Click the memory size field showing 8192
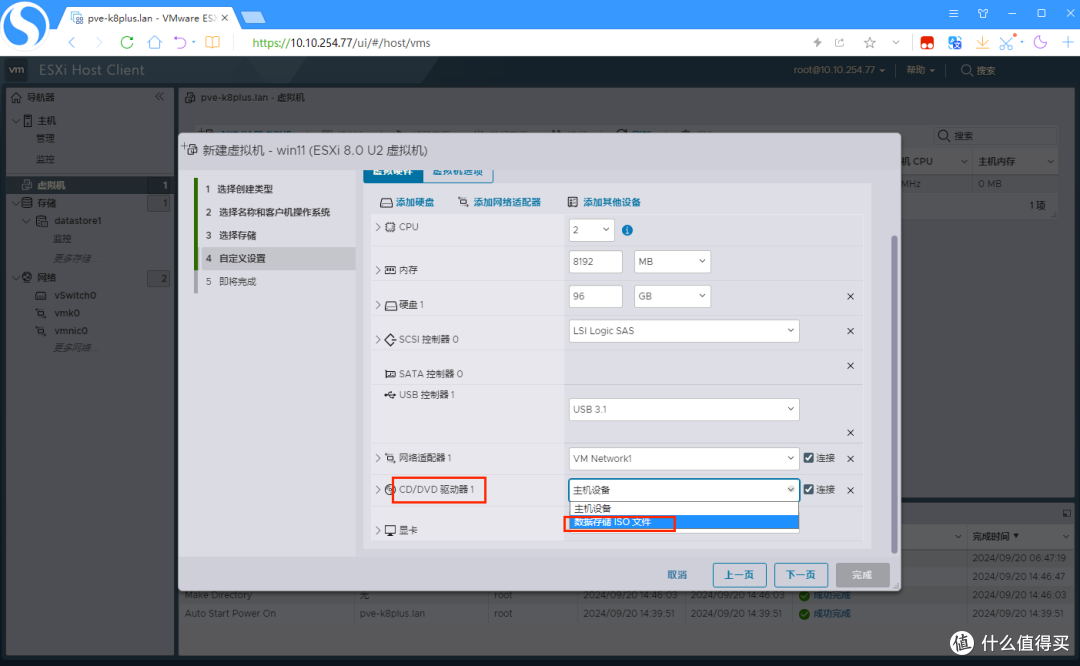Image resolution: width=1080 pixels, height=666 pixels. point(596,261)
